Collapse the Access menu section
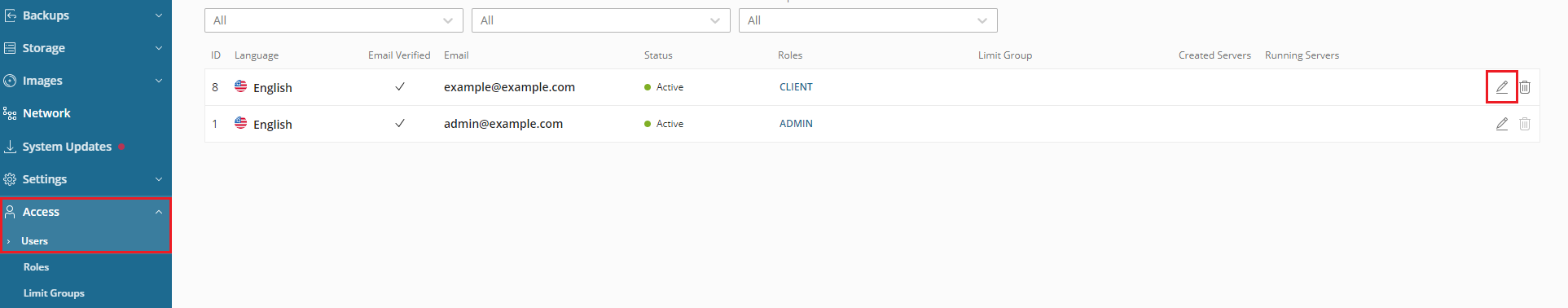The width and height of the screenshot is (1568, 308). point(159,212)
